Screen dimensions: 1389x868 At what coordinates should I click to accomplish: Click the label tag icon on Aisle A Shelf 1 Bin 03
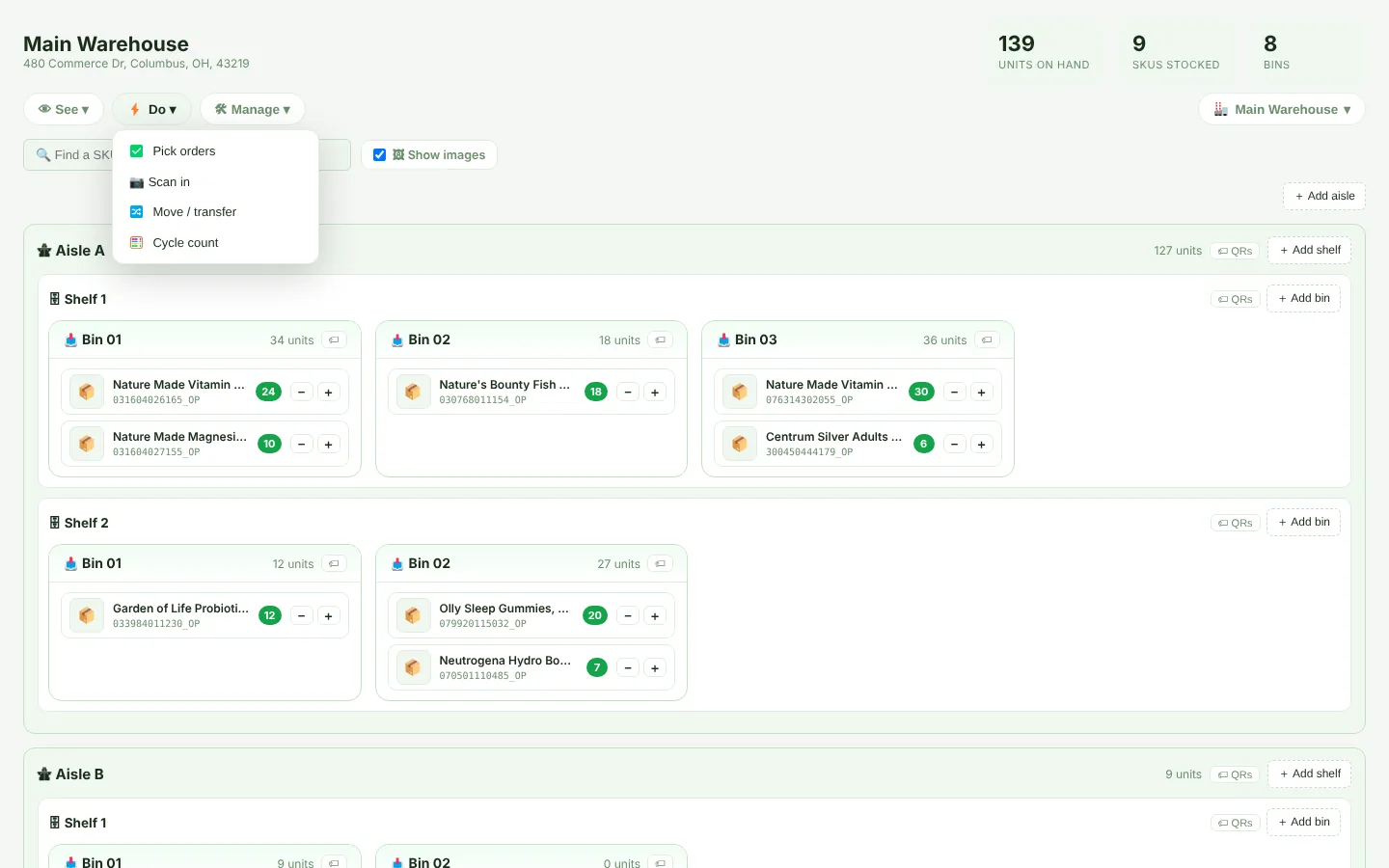[988, 339]
